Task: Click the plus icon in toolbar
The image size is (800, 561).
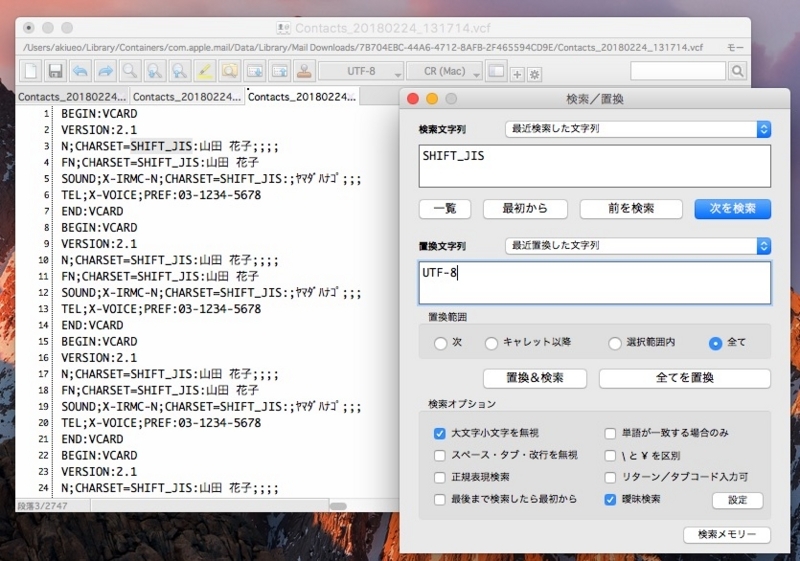Action: click(x=517, y=74)
